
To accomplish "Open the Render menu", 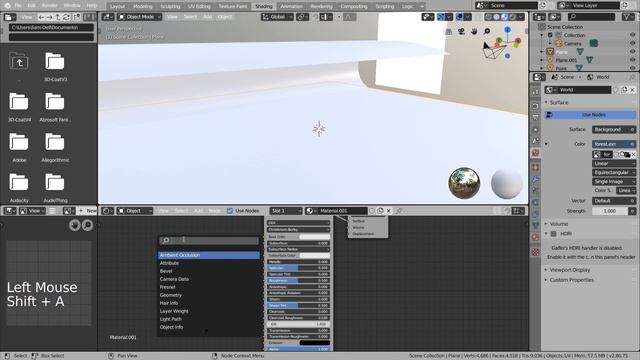I will click(x=49, y=6).
